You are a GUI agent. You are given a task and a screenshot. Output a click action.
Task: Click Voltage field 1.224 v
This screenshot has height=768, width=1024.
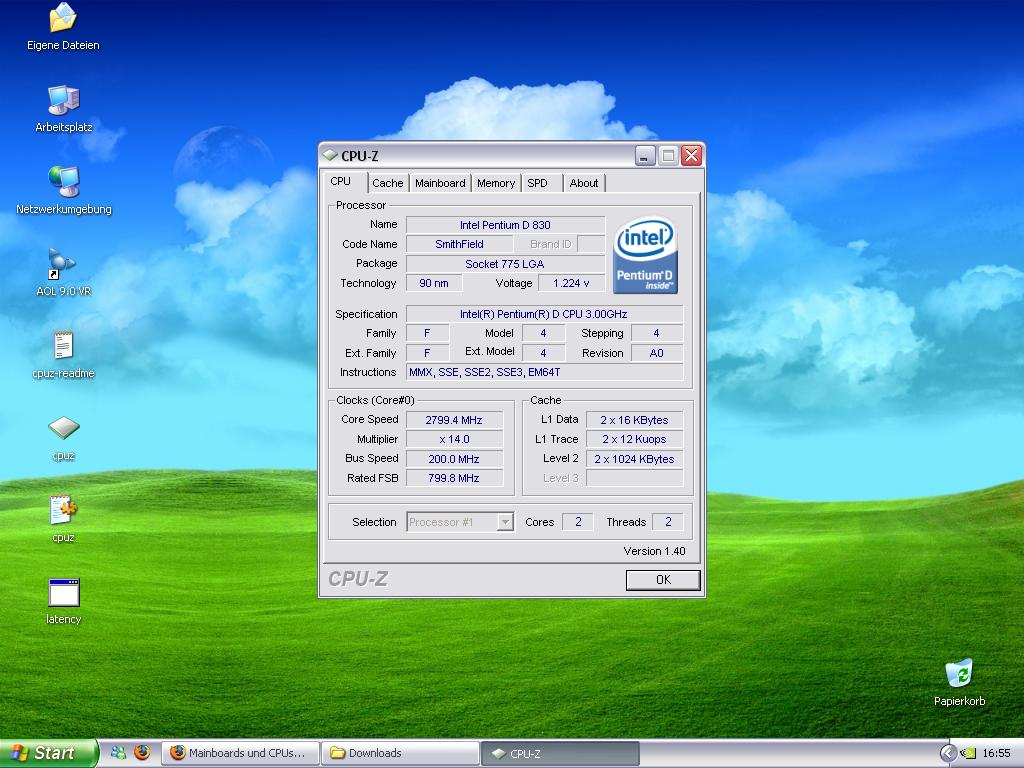tap(571, 283)
